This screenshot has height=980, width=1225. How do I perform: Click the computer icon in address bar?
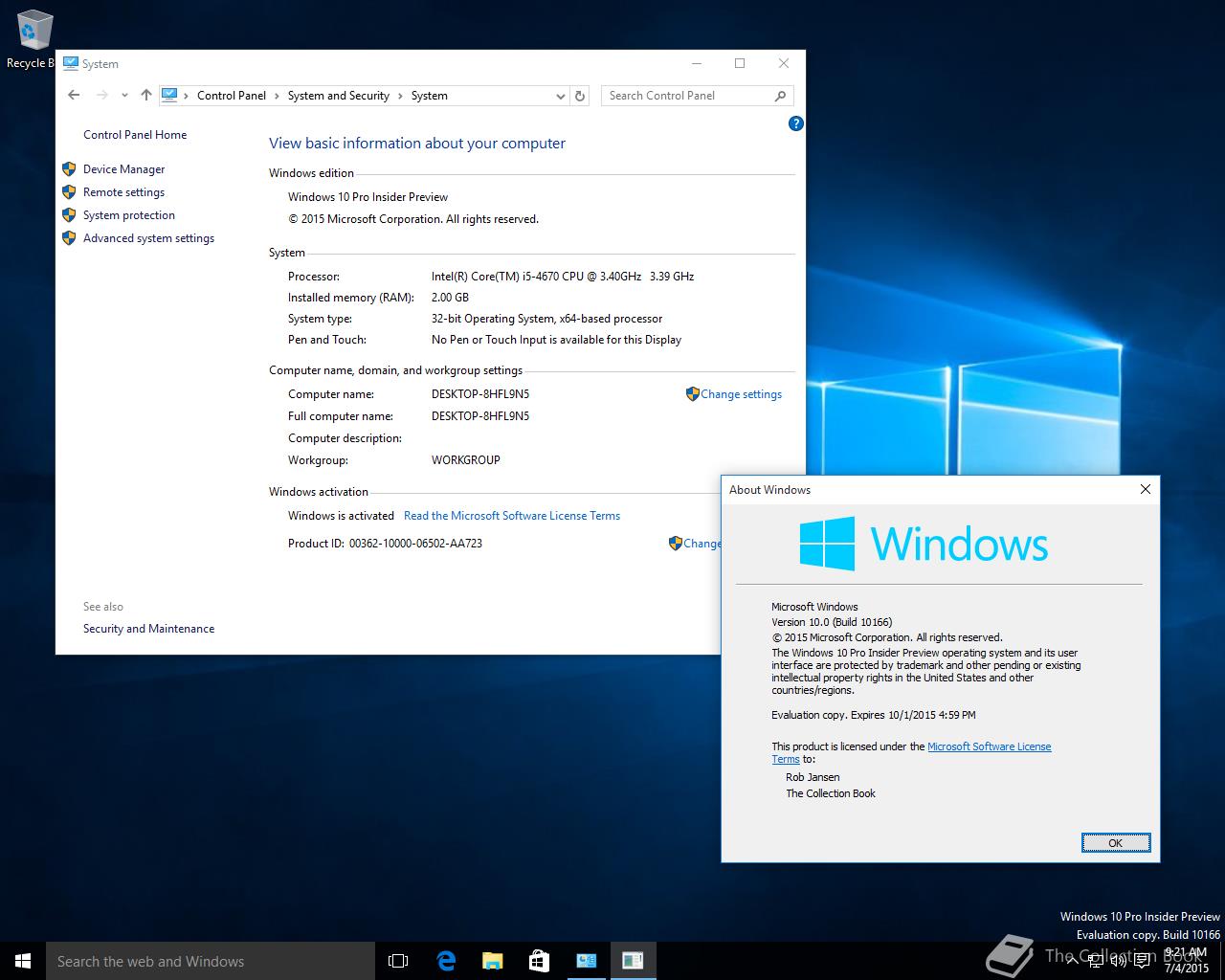click(169, 95)
